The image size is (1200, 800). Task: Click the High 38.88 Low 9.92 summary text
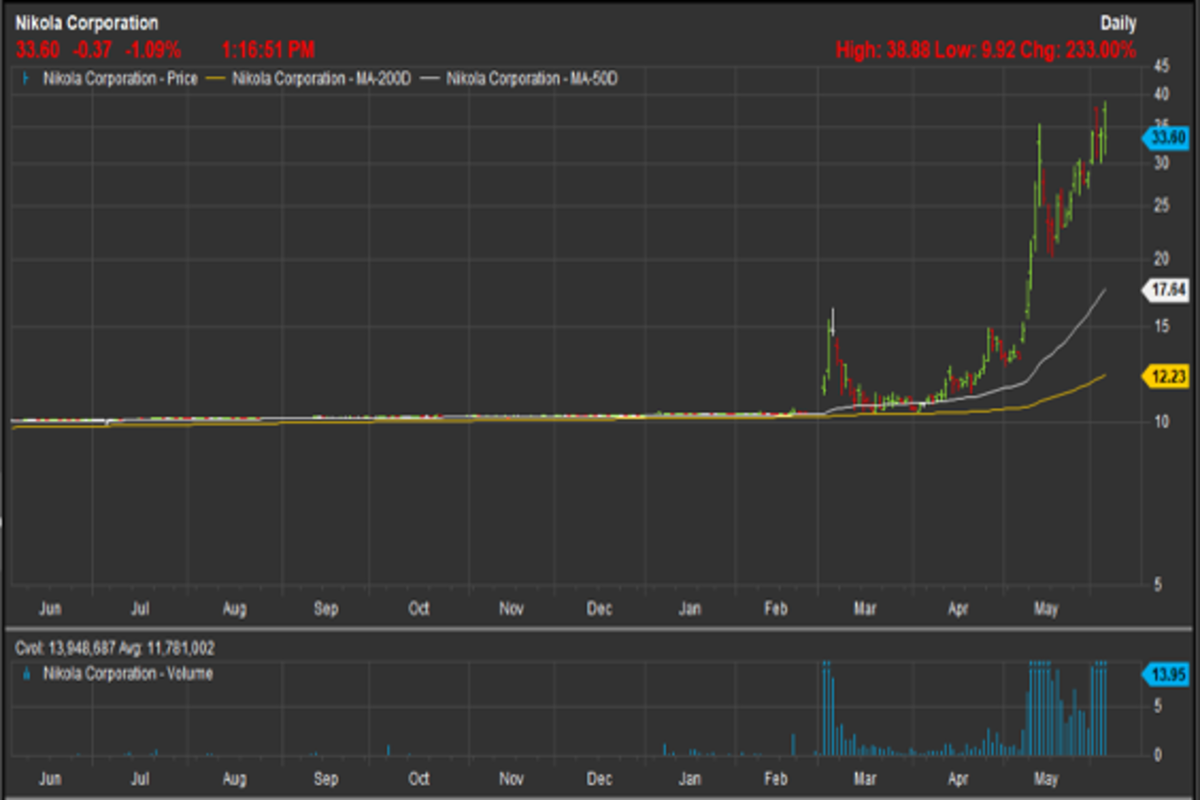tap(985, 50)
